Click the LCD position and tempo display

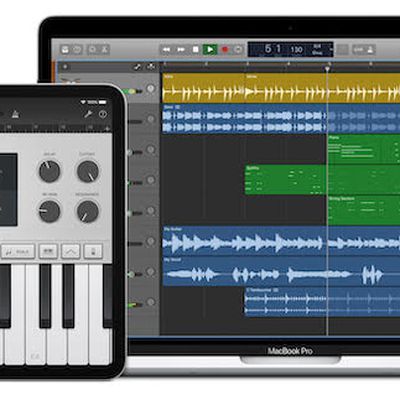tap(290, 49)
